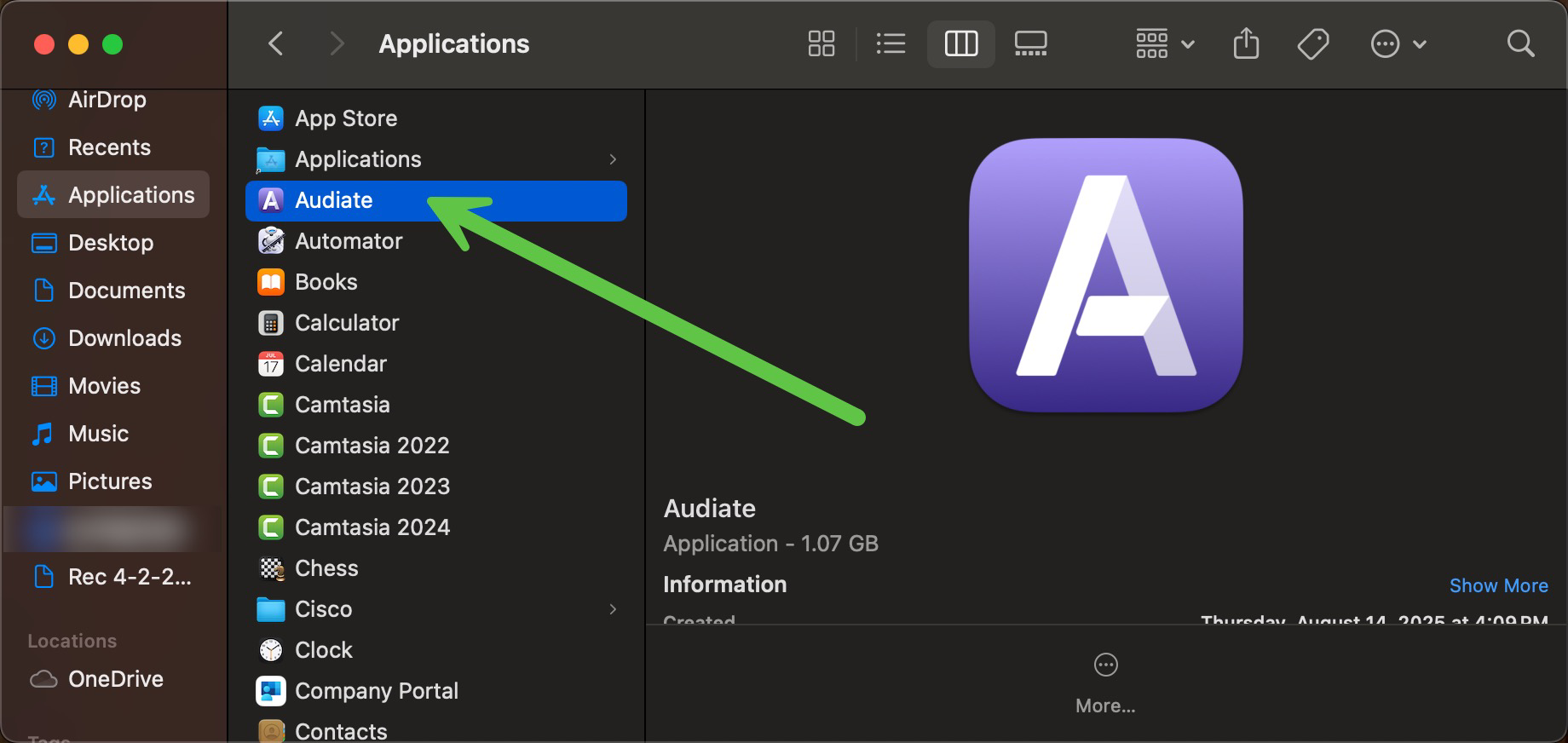Open the Finder search icon

pyautogui.click(x=1520, y=43)
